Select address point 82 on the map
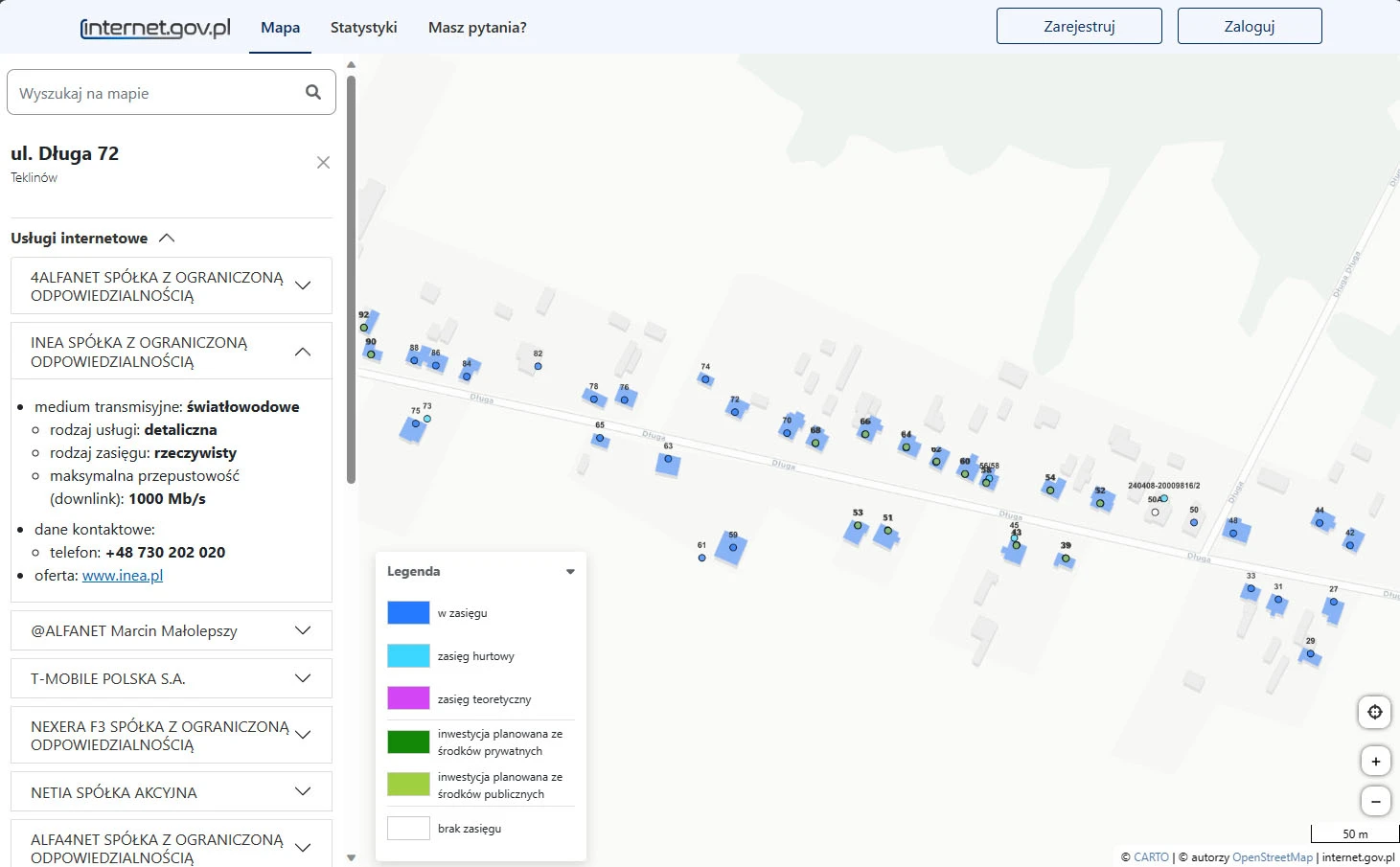This screenshot has height=867, width=1400. point(538,366)
